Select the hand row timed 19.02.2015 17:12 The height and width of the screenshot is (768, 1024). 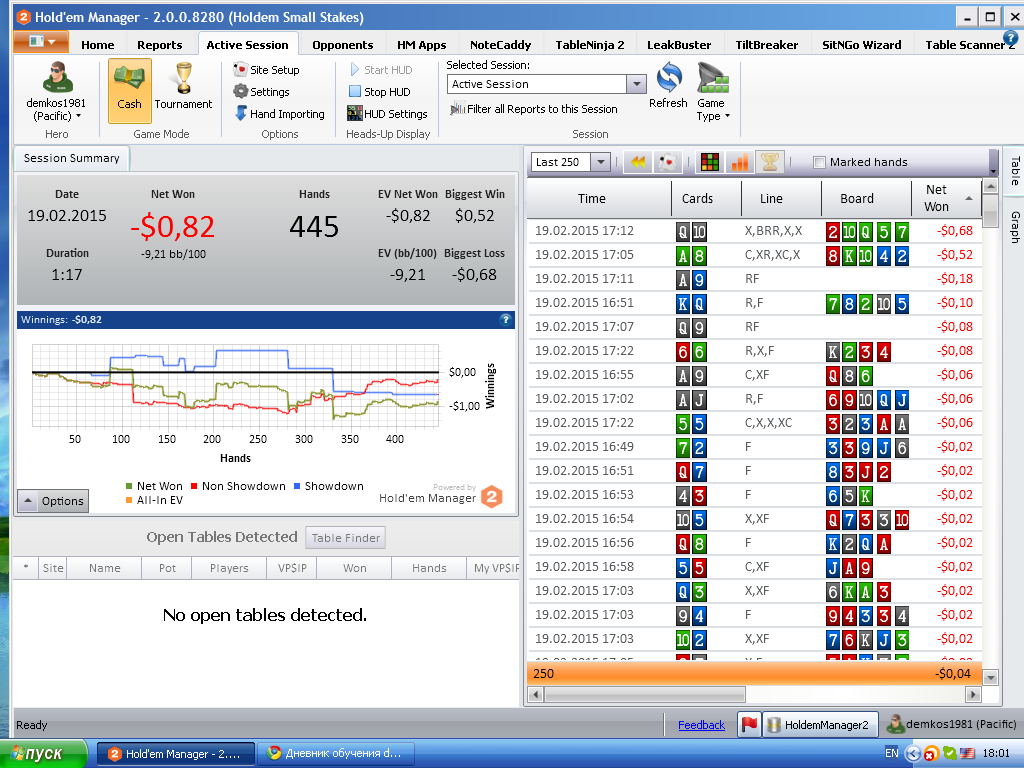point(754,231)
